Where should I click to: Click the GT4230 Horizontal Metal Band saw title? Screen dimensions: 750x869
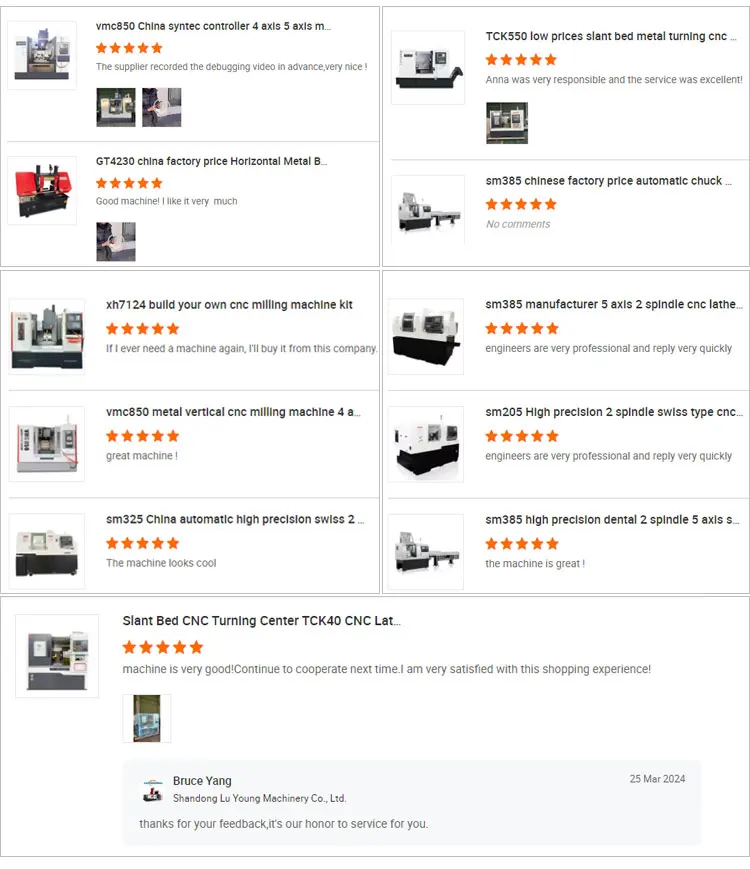pyautogui.click(x=211, y=161)
